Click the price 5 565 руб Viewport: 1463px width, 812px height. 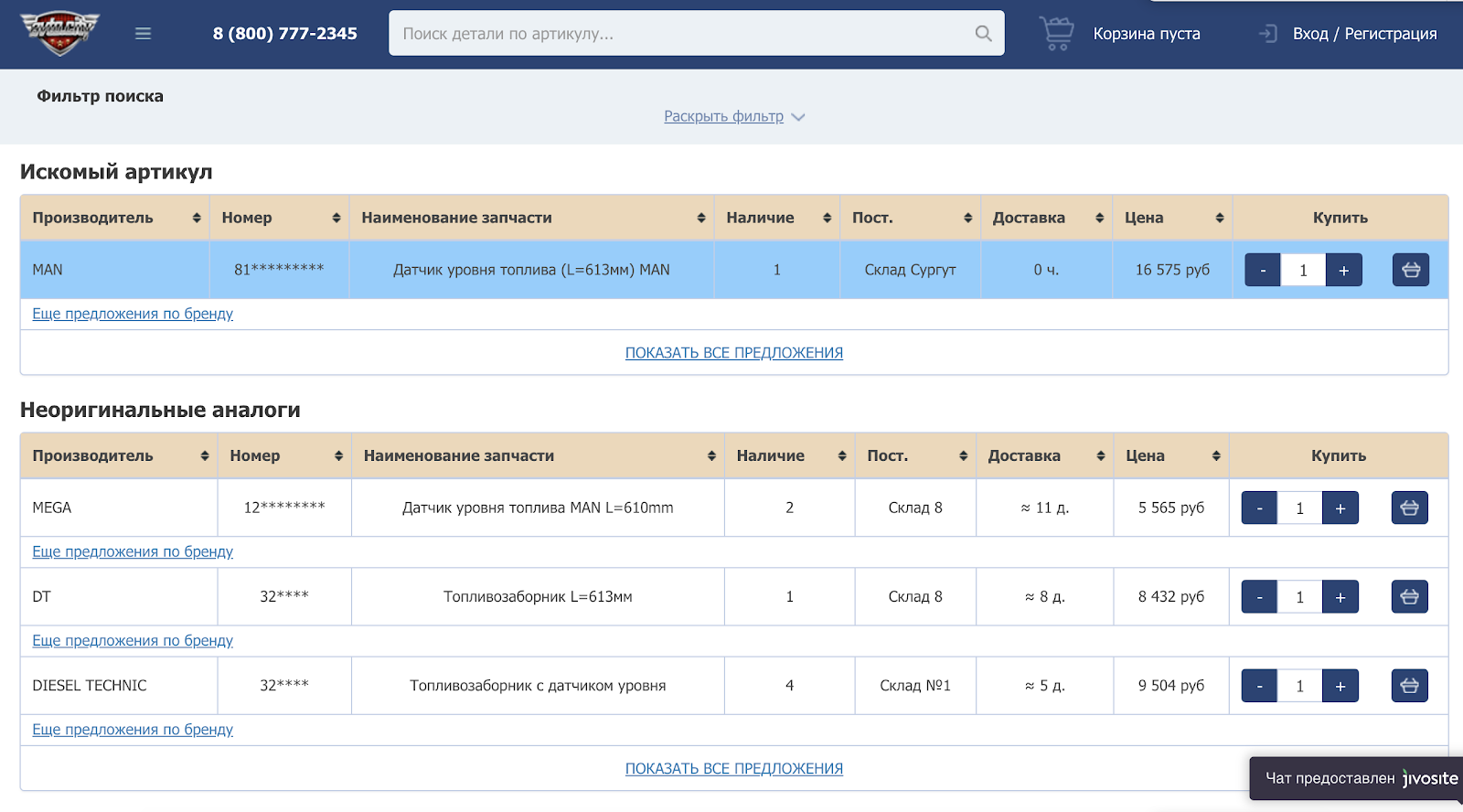pos(1171,507)
